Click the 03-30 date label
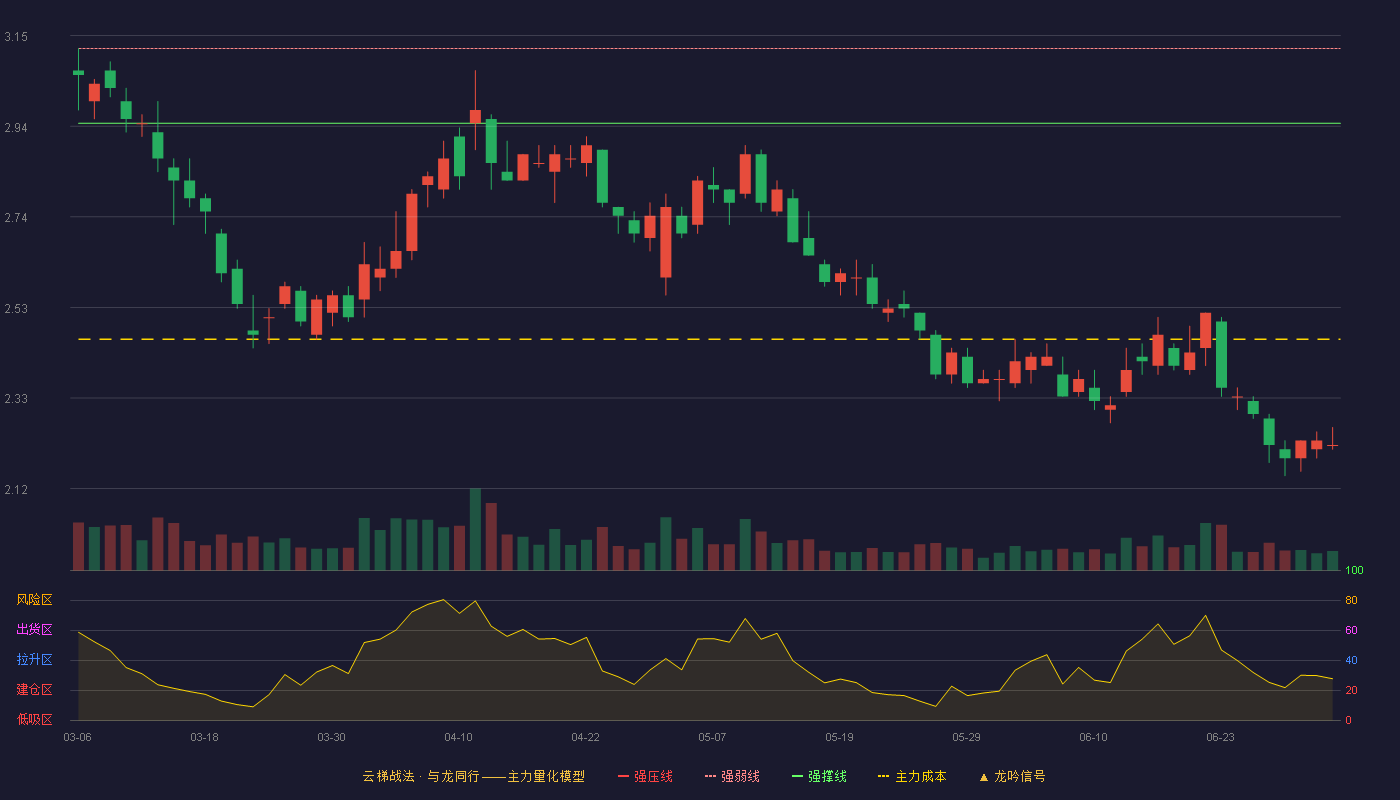This screenshot has width=1400, height=800. (331, 737)
